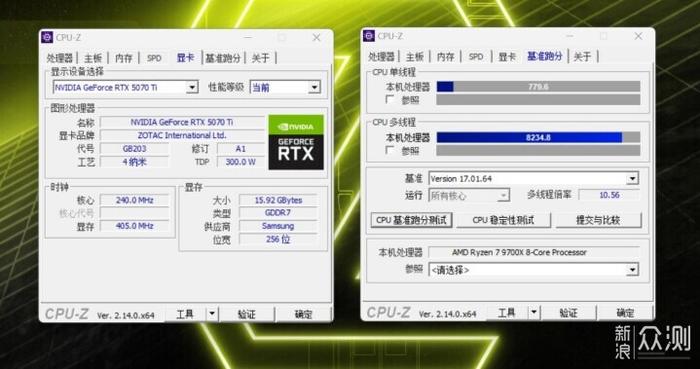The image size is (700, 369).
Task: Minimize the left CPU-Z window
Action: (x=248, y=37)
